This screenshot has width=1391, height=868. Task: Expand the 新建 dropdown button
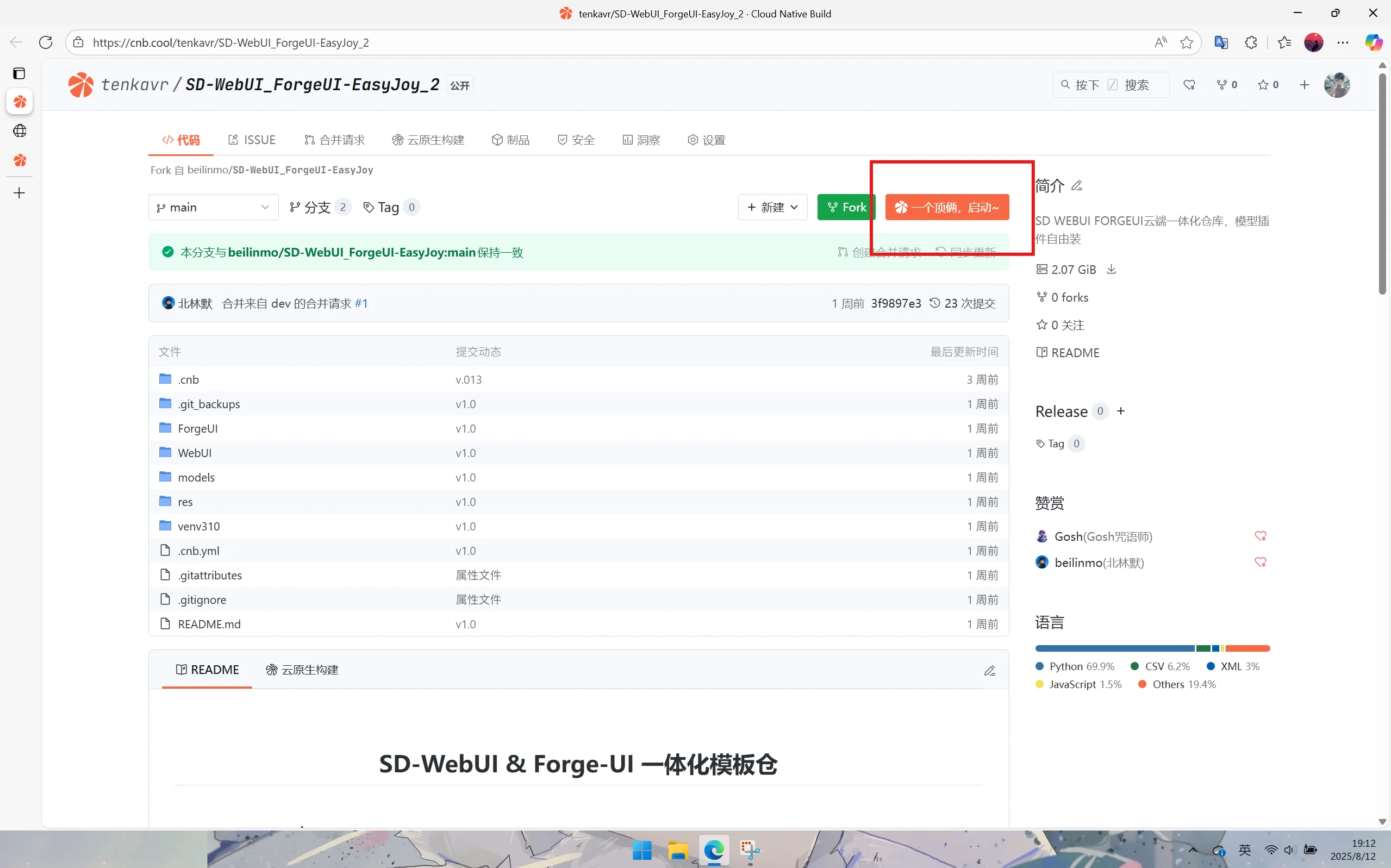tap(773, 207)
